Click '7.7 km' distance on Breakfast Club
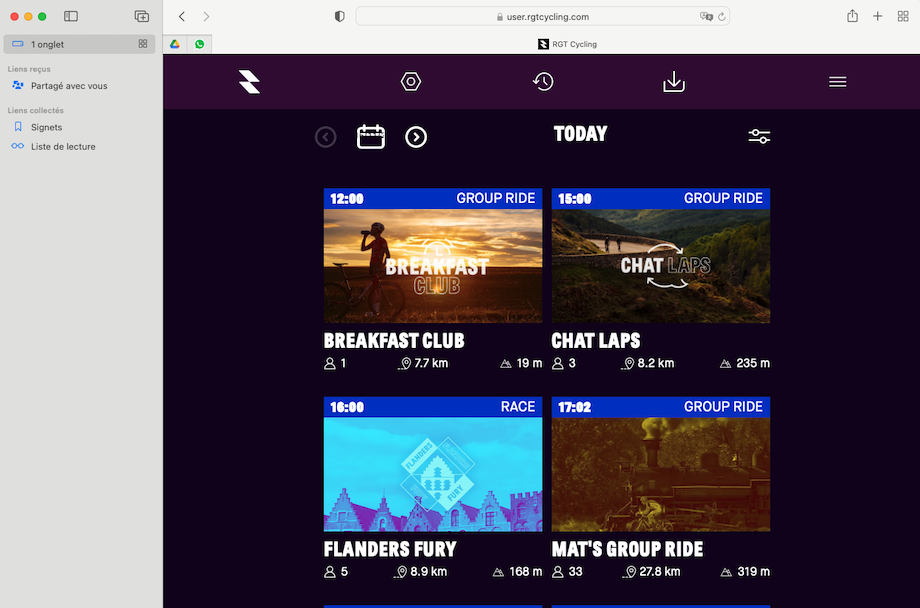920x608 pixels. pos(431,363)
